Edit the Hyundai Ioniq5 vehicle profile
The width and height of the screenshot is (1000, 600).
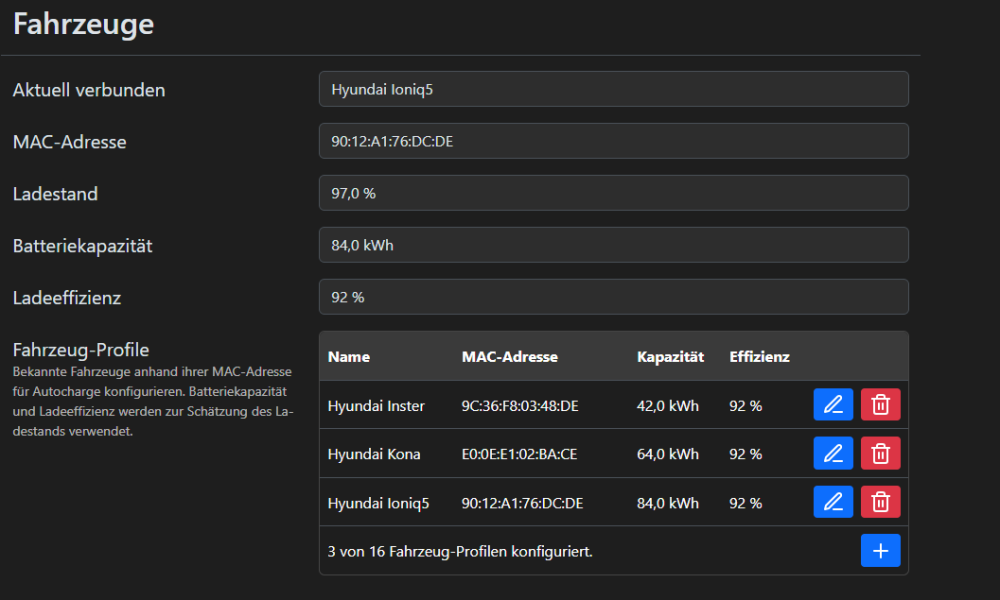tap(833, 502)
